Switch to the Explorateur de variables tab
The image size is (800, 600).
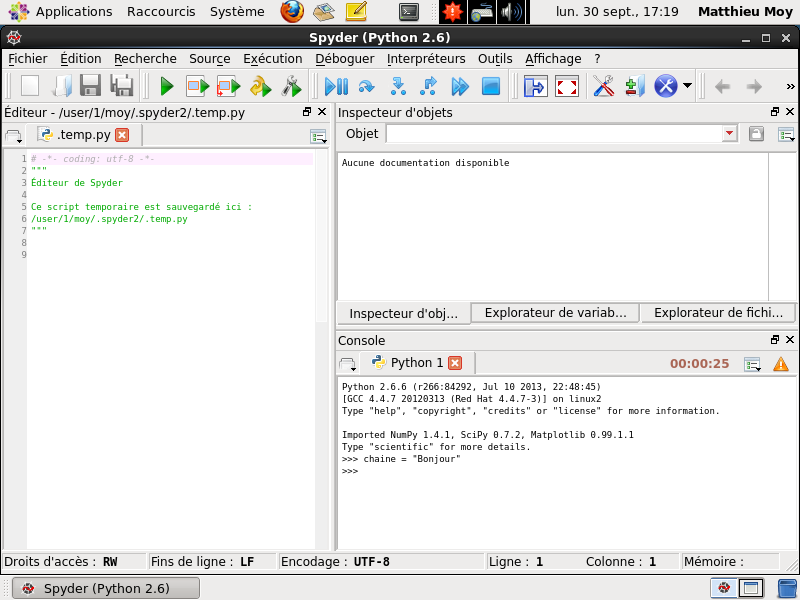[555, 313]
